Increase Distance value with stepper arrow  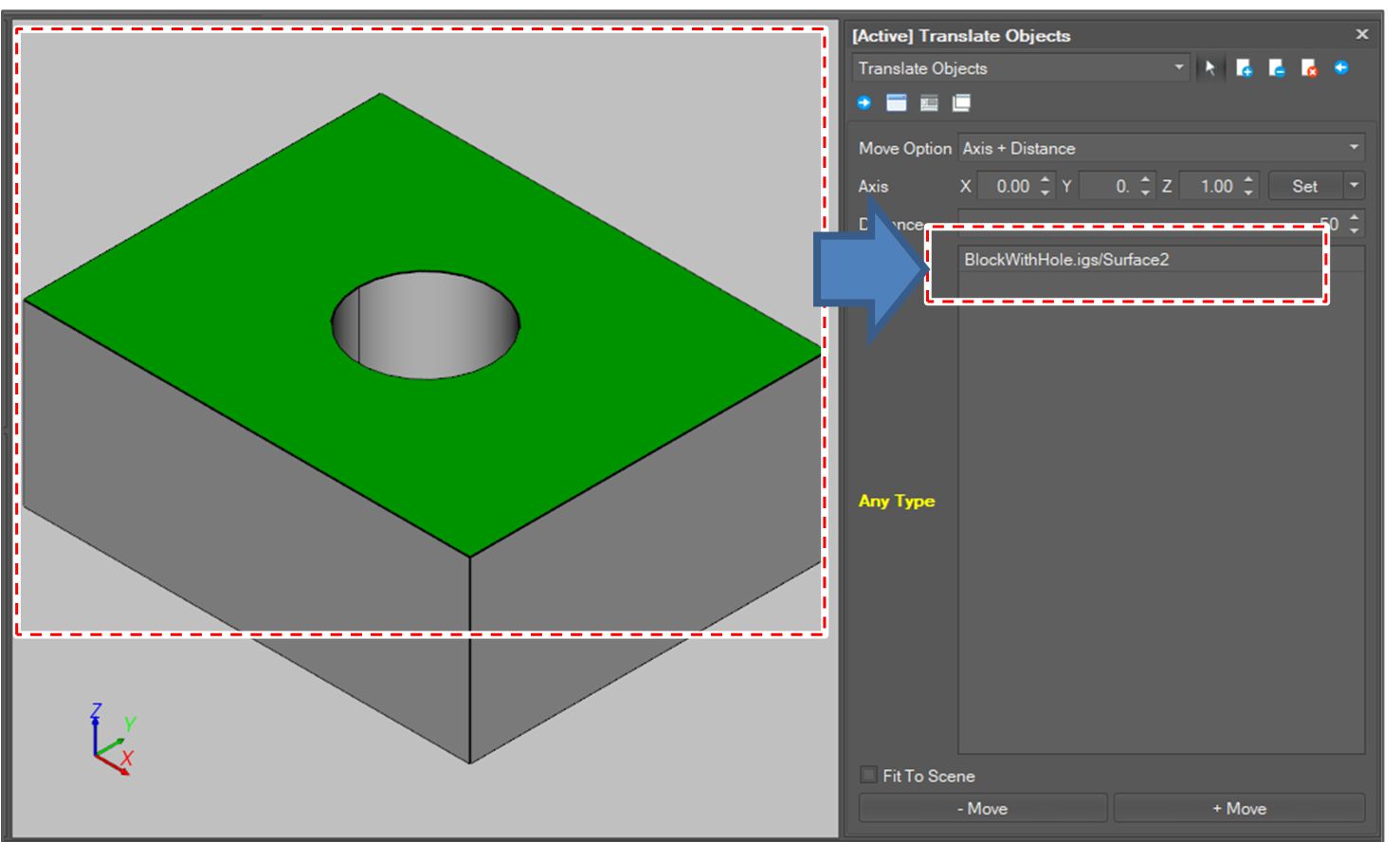coord(1355,219)
